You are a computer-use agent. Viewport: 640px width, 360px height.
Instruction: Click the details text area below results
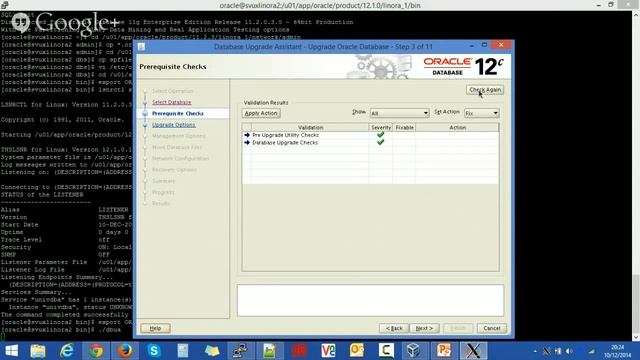pyautogui.click(x=370, y=300)
